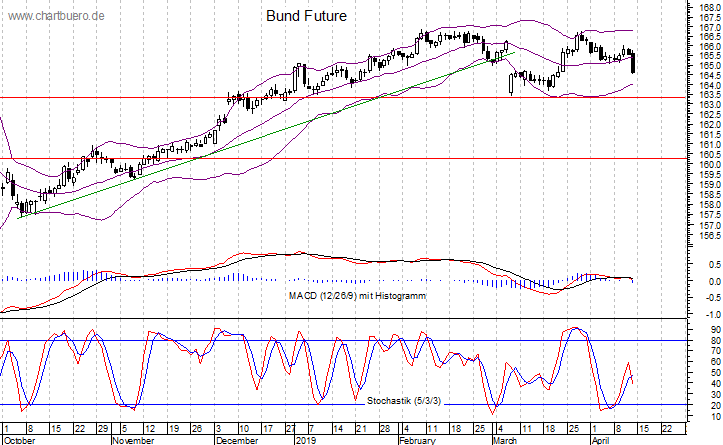
Task: Select the 'March' month label
Action: [505, 440]
